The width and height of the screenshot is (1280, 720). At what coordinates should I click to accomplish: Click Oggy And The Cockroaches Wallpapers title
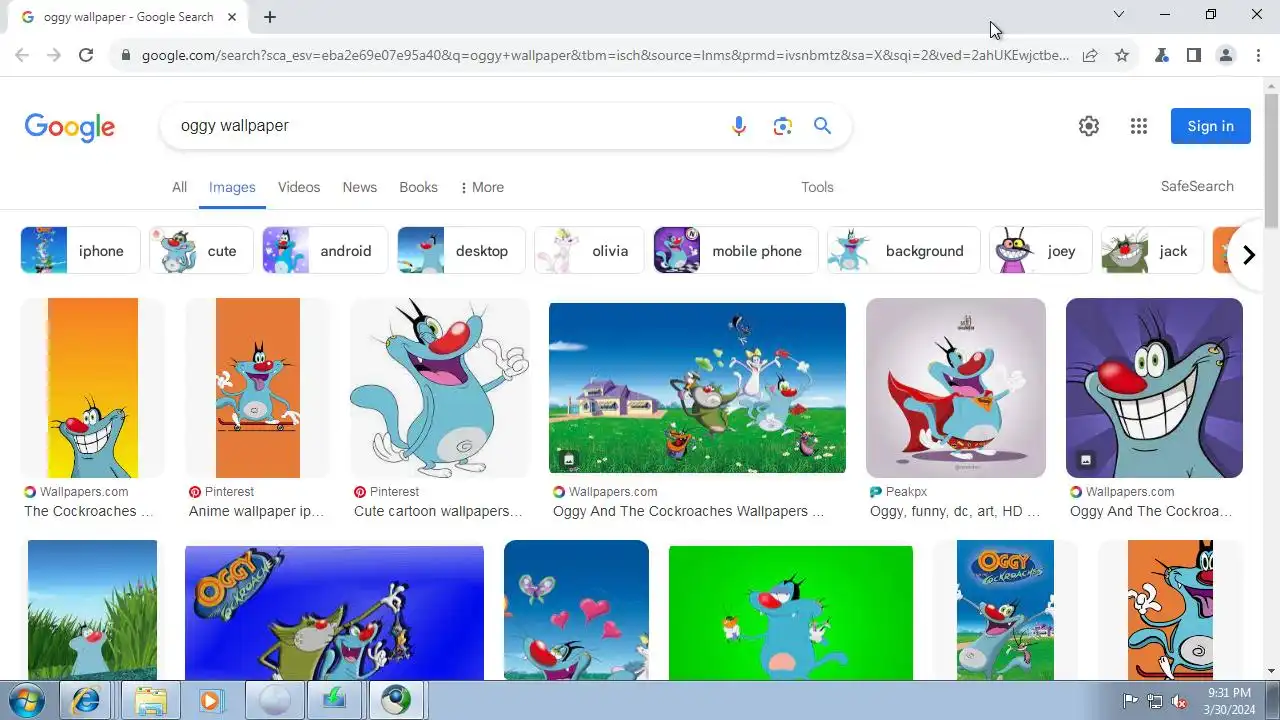tap(688, 511)
